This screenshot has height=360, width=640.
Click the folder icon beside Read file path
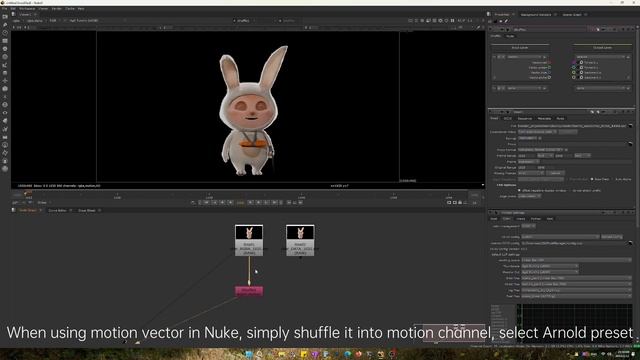pos(630,126)
